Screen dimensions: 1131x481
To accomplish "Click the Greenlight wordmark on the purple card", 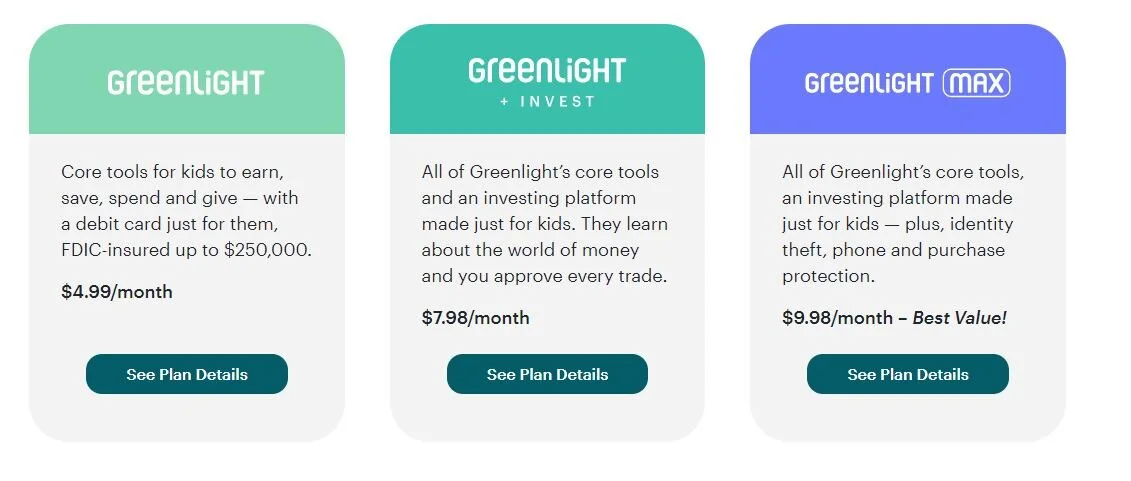I will [x=869, y=84].
